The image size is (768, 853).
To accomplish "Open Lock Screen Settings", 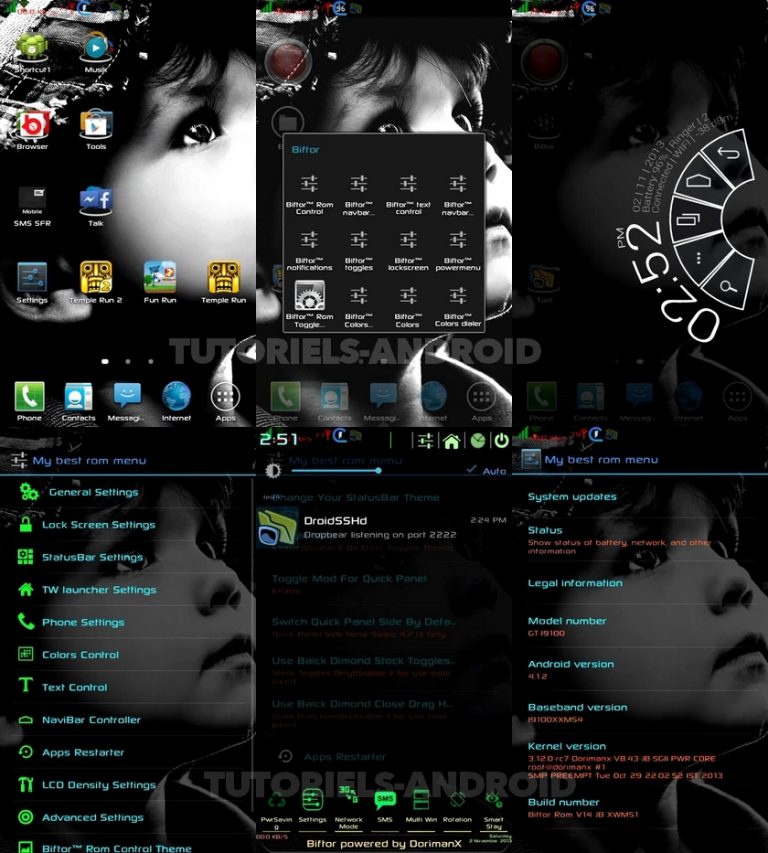I will point(127,524).
